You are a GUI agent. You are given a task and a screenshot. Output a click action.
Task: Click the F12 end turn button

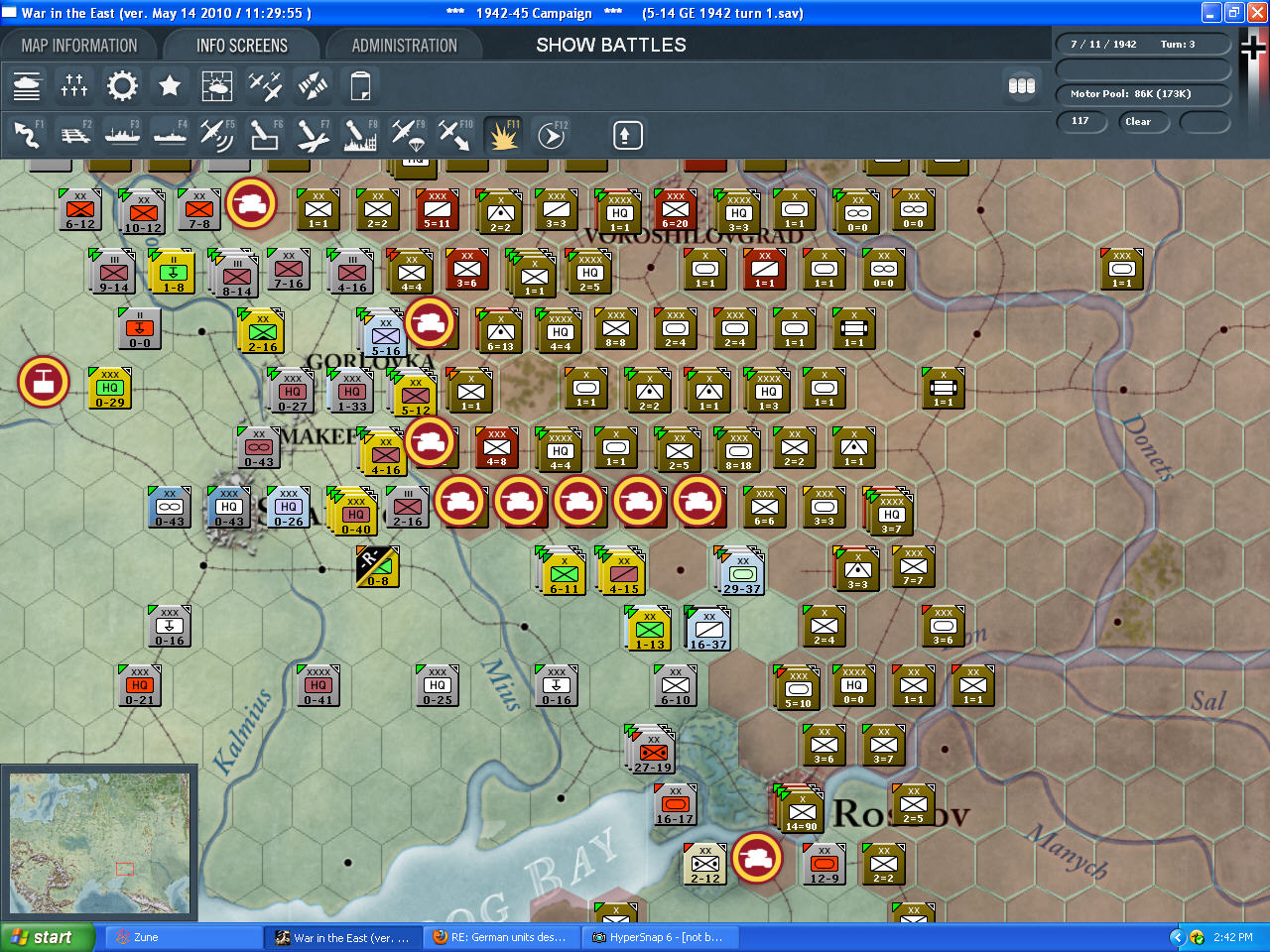551,135
